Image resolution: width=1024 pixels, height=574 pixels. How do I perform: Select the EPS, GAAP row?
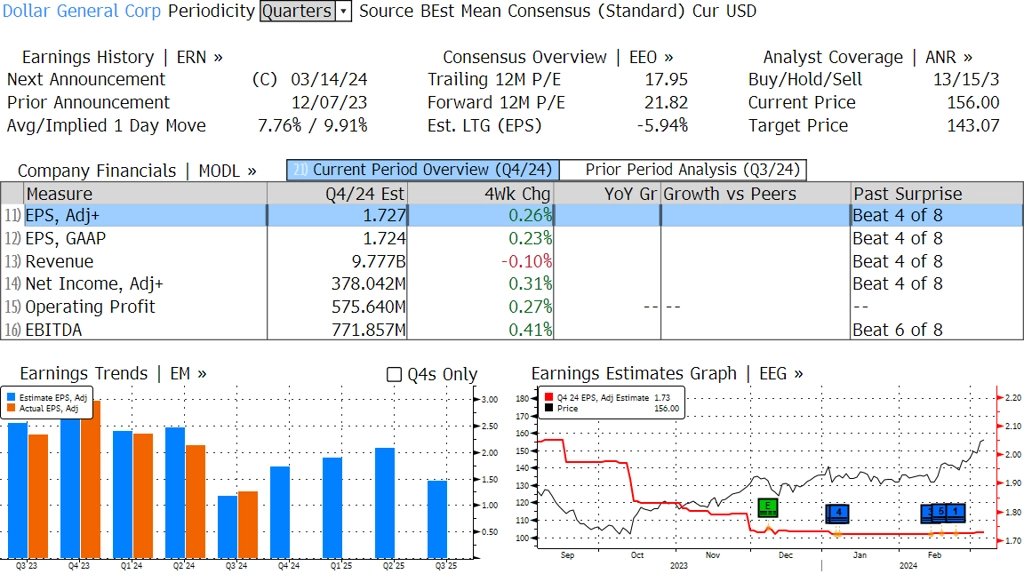click(512, 238)
